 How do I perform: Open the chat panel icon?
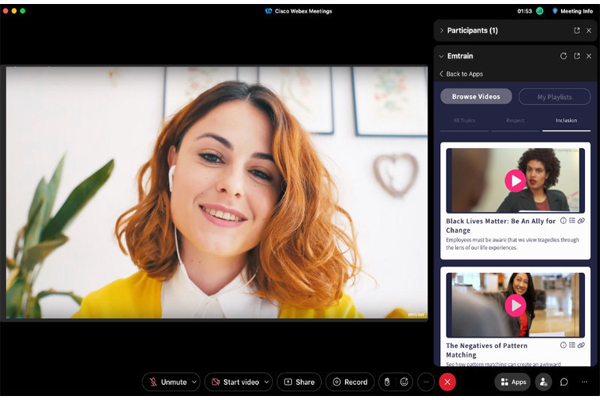[x=564, y=382]
